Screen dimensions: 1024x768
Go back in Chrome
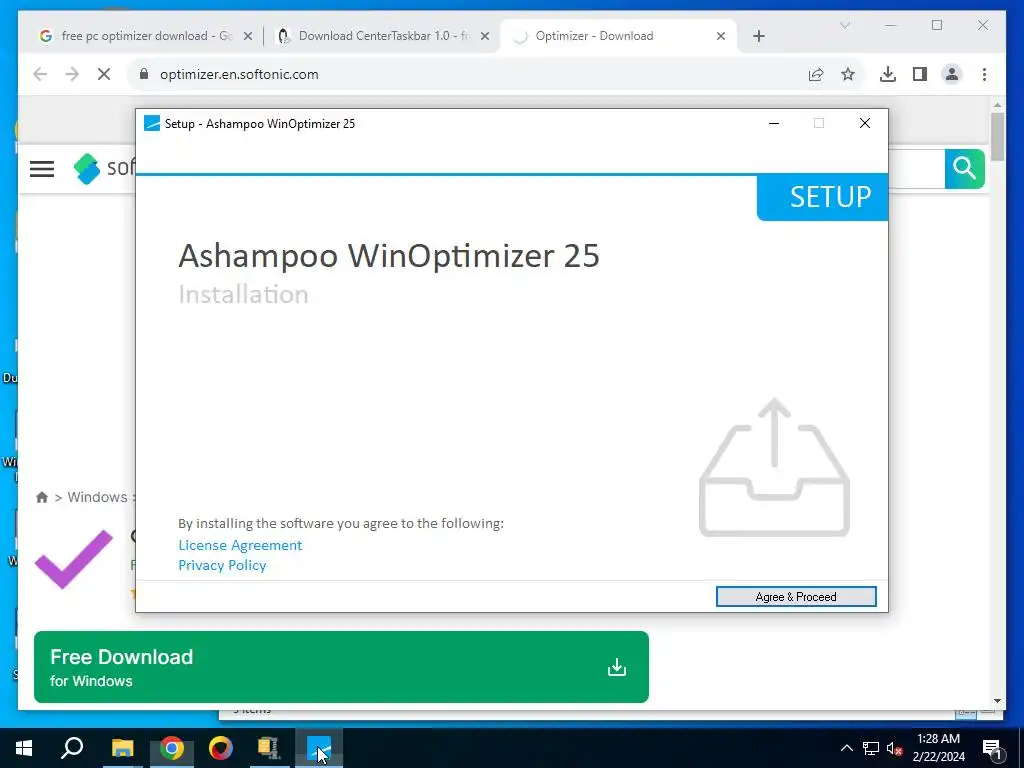click(x=40, y=74)
